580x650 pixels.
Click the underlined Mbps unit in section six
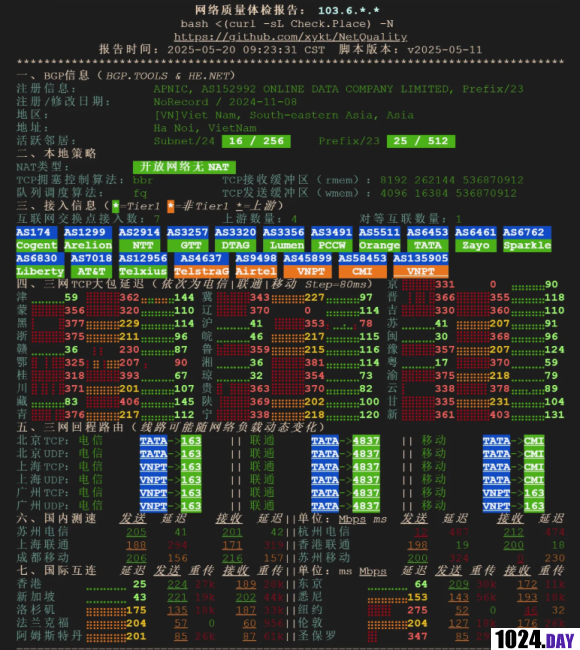(352, 519)
